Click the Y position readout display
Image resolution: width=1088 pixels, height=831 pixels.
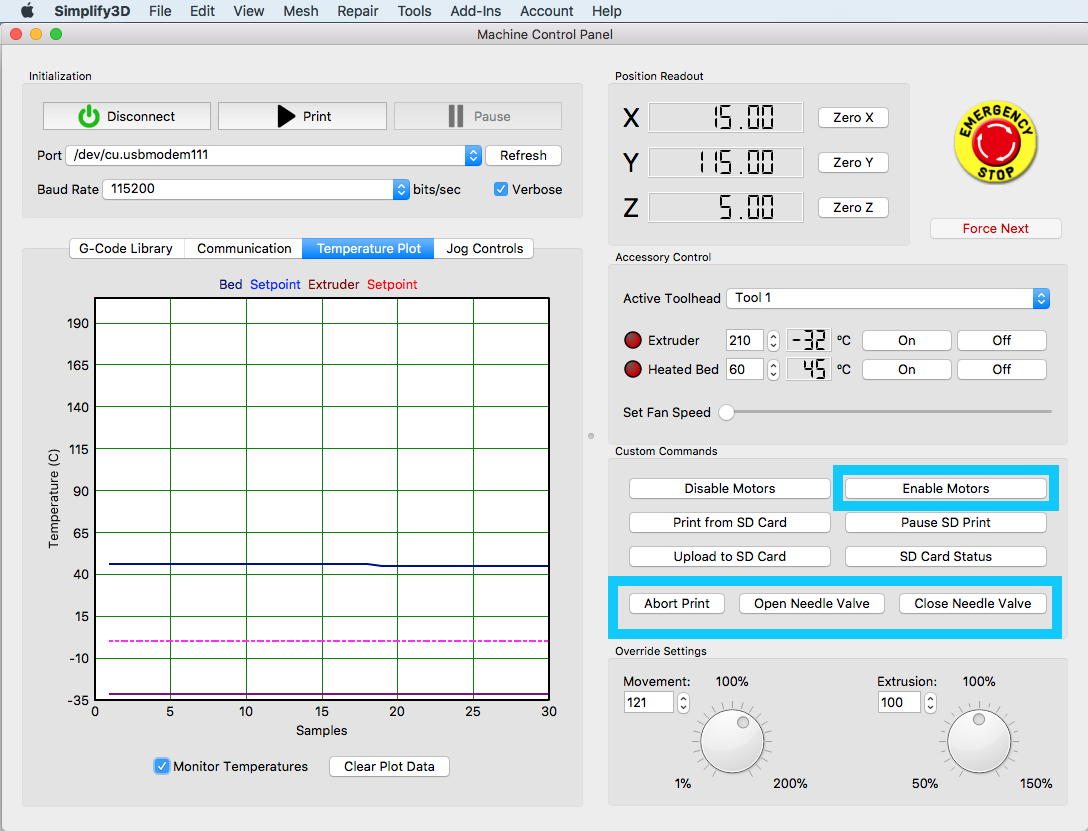[x=726, y=162]
